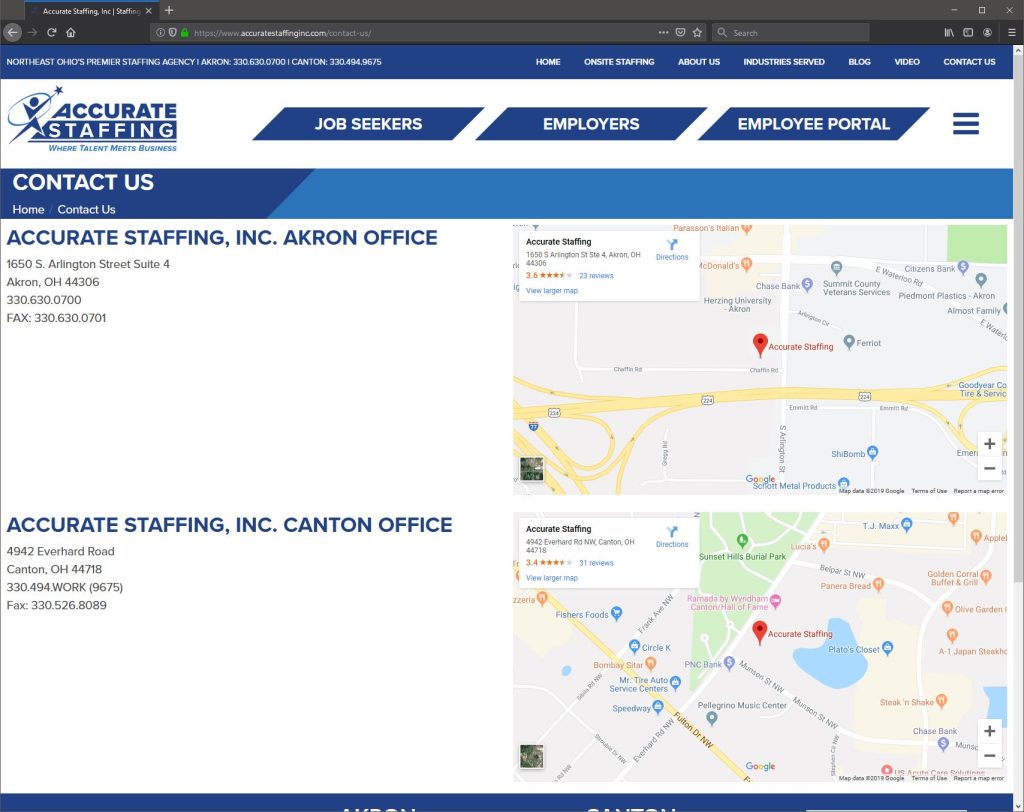
Task: Open the Firefox application menu
Action: coord(1012,32)
